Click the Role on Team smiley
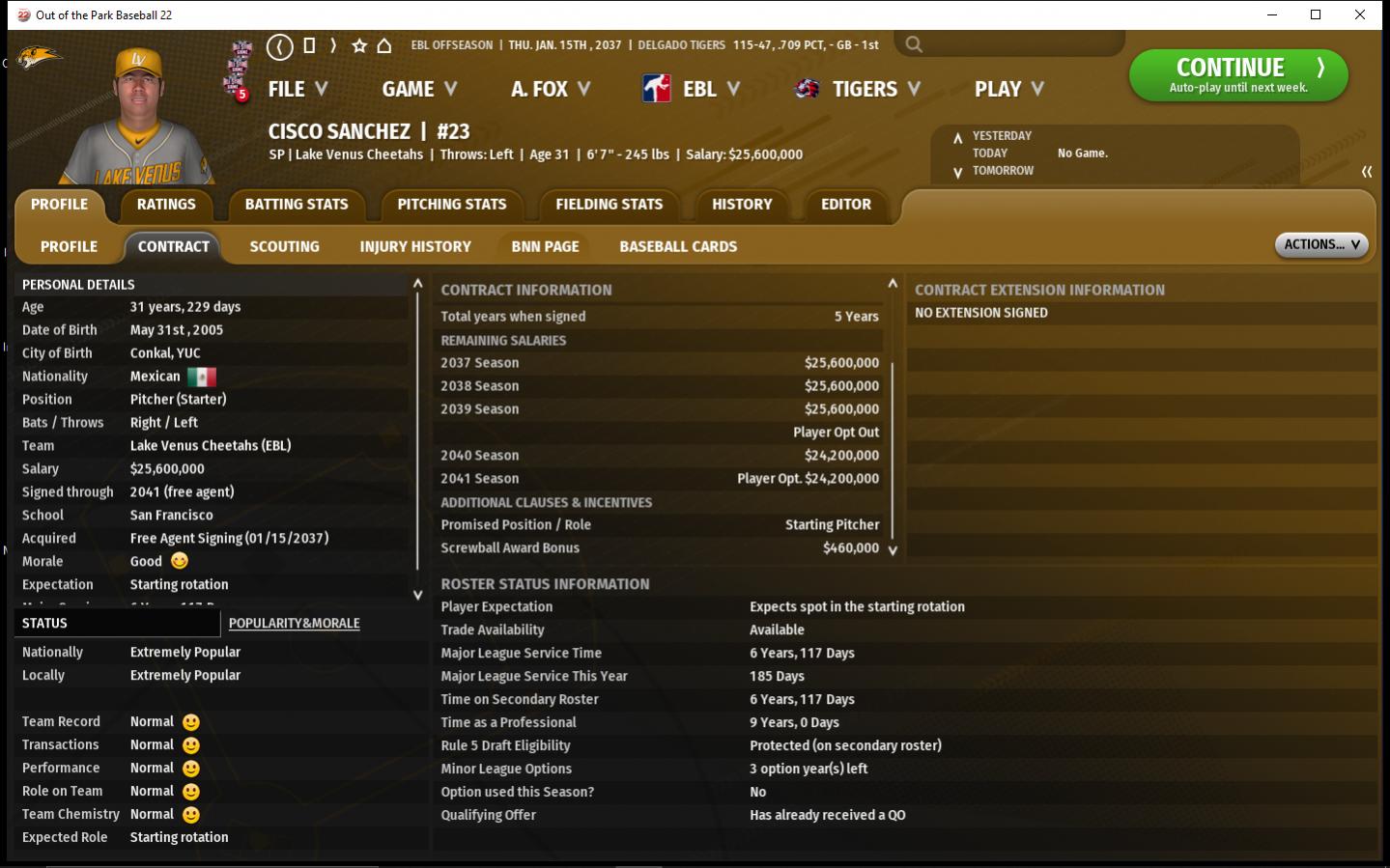The image size is (1390, 868). (191, 792)
